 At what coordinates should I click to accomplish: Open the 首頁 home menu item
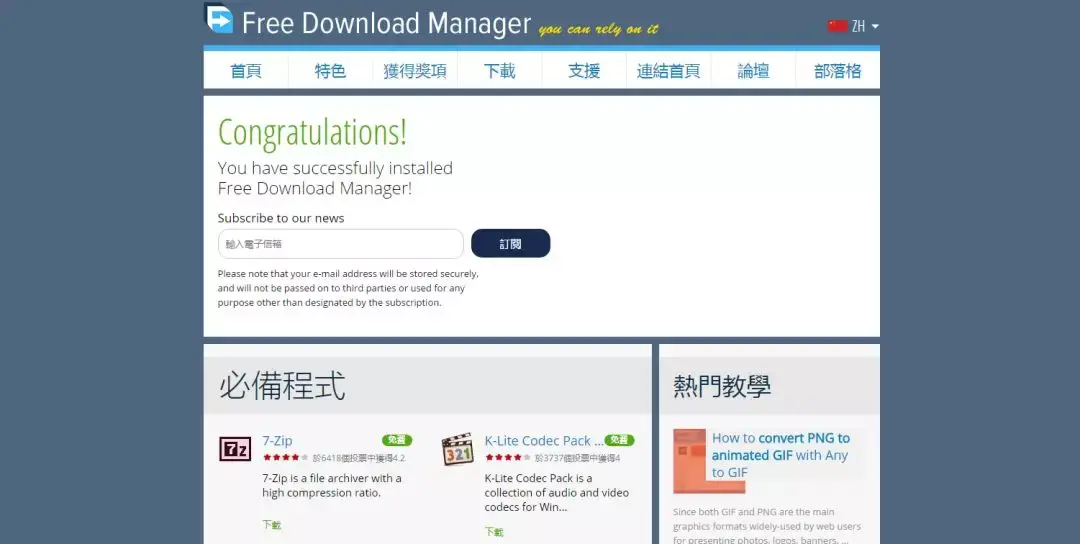(246, 71)
